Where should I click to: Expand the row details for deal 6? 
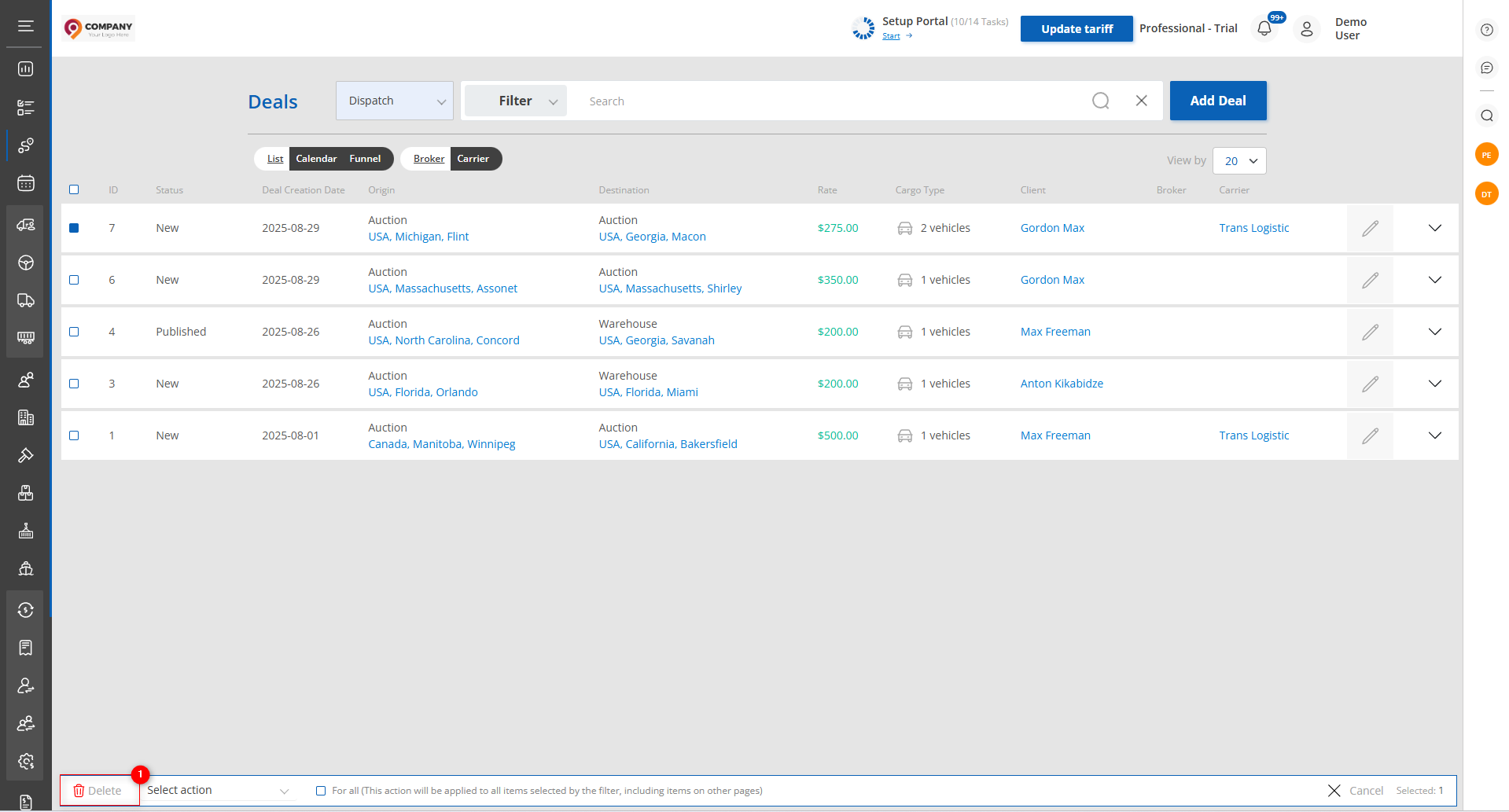pyautogui.click(x=1434, y=281)
